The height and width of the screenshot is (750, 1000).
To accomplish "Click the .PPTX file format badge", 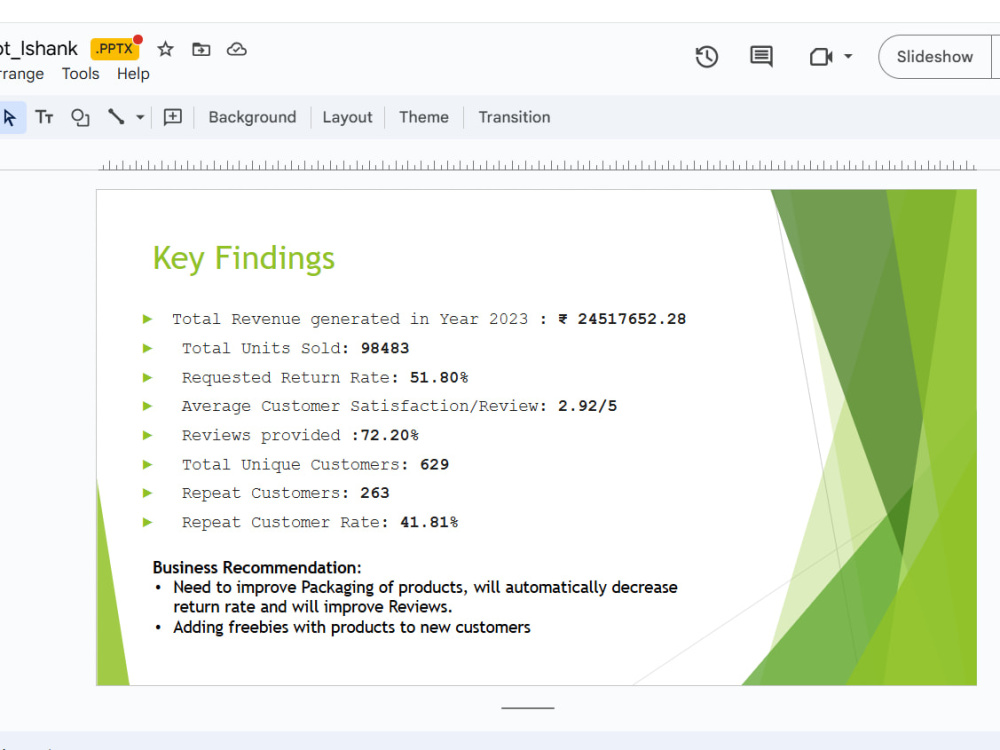I will (115, 48).
